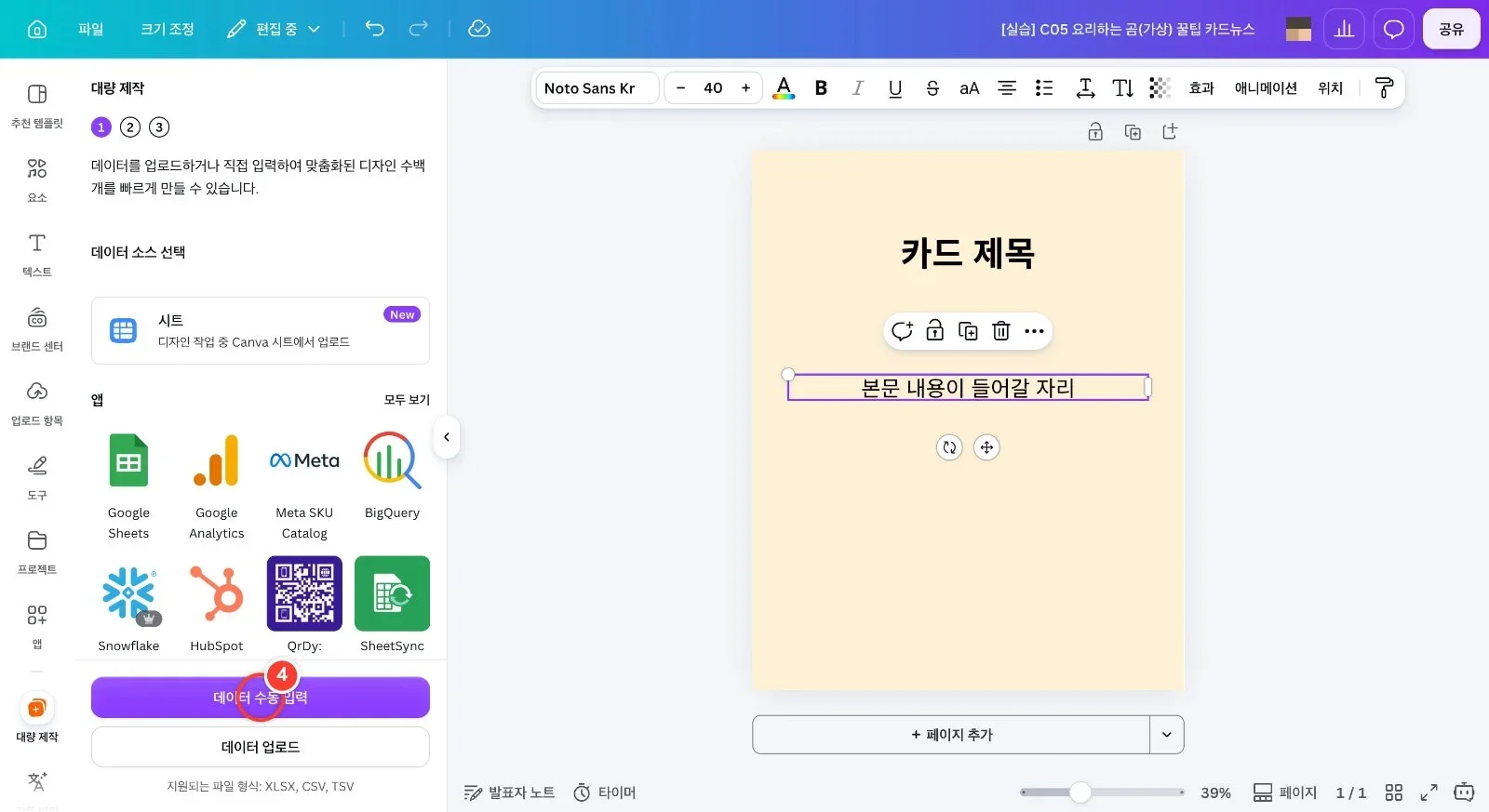Select the Meta SKU Catalog app
Viewport: 1489px width, 812px height.
point(304,486)
